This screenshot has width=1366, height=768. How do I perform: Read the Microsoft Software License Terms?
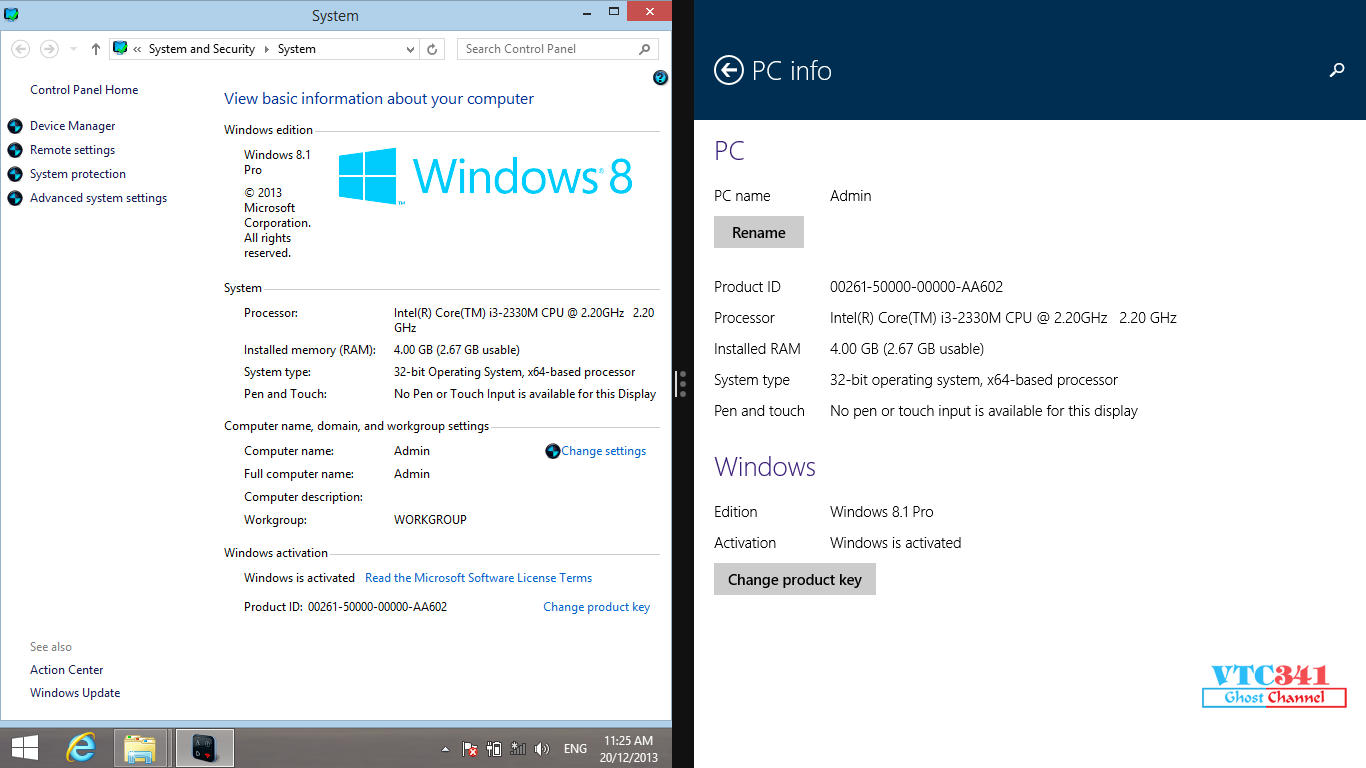[x=478, y=578]
